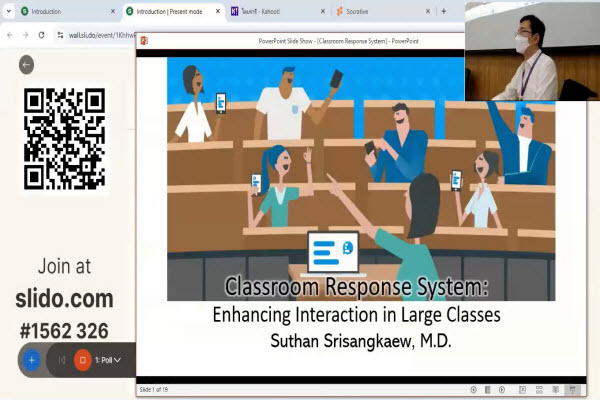Close the Socrative browser tab
Image resolution: width=600 pixels, height=400 pixels.
coord(428,11)
